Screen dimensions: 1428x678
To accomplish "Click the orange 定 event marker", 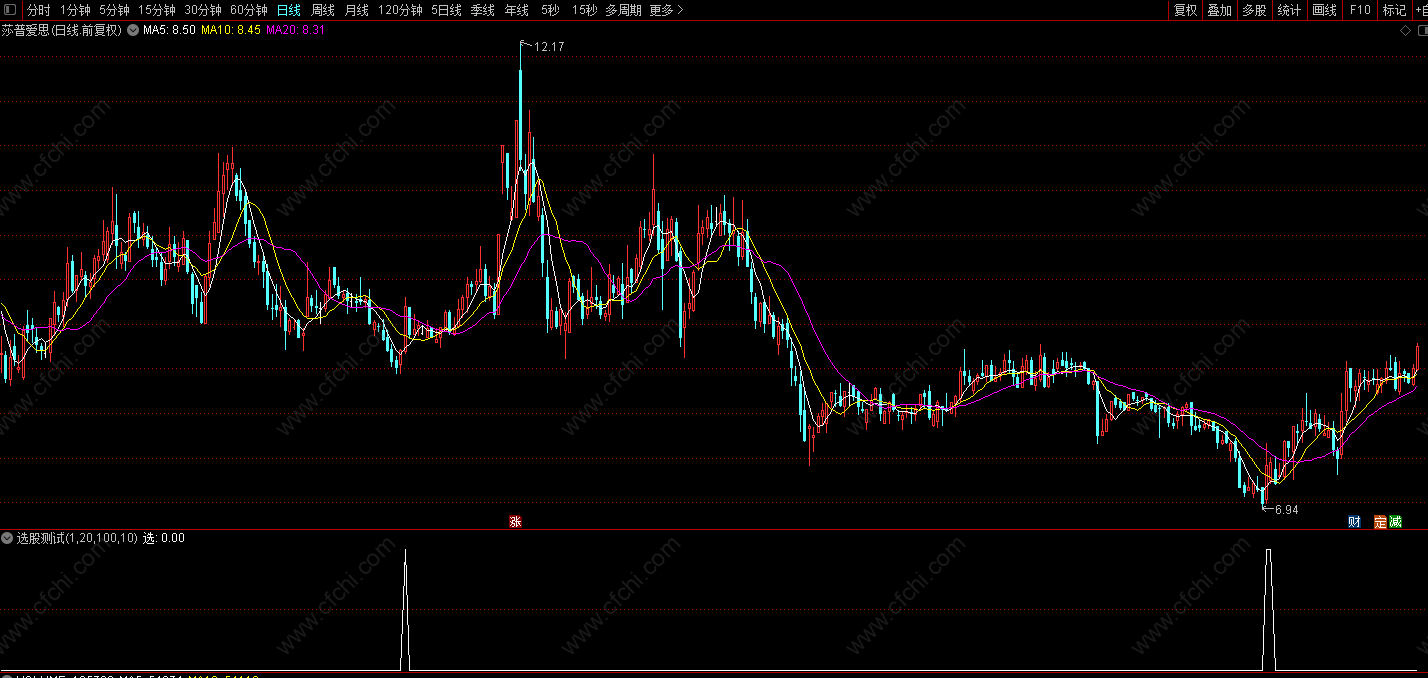I will tap(1381, 521).
